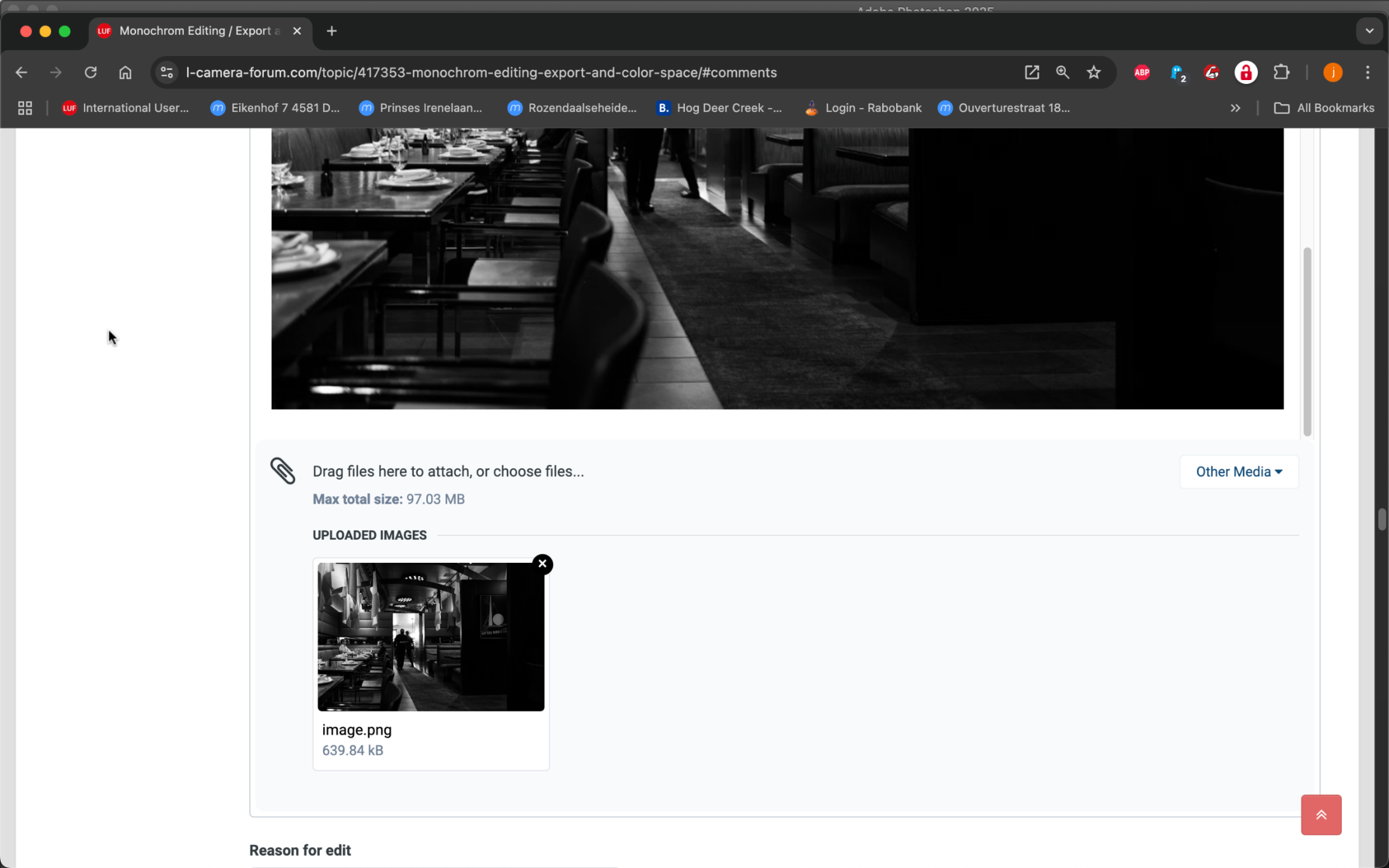The height and width of the screenshot is (868, 1389).
Task: Click the red scroll-to-top arrow button
Action: click(x=1320, y=815)
